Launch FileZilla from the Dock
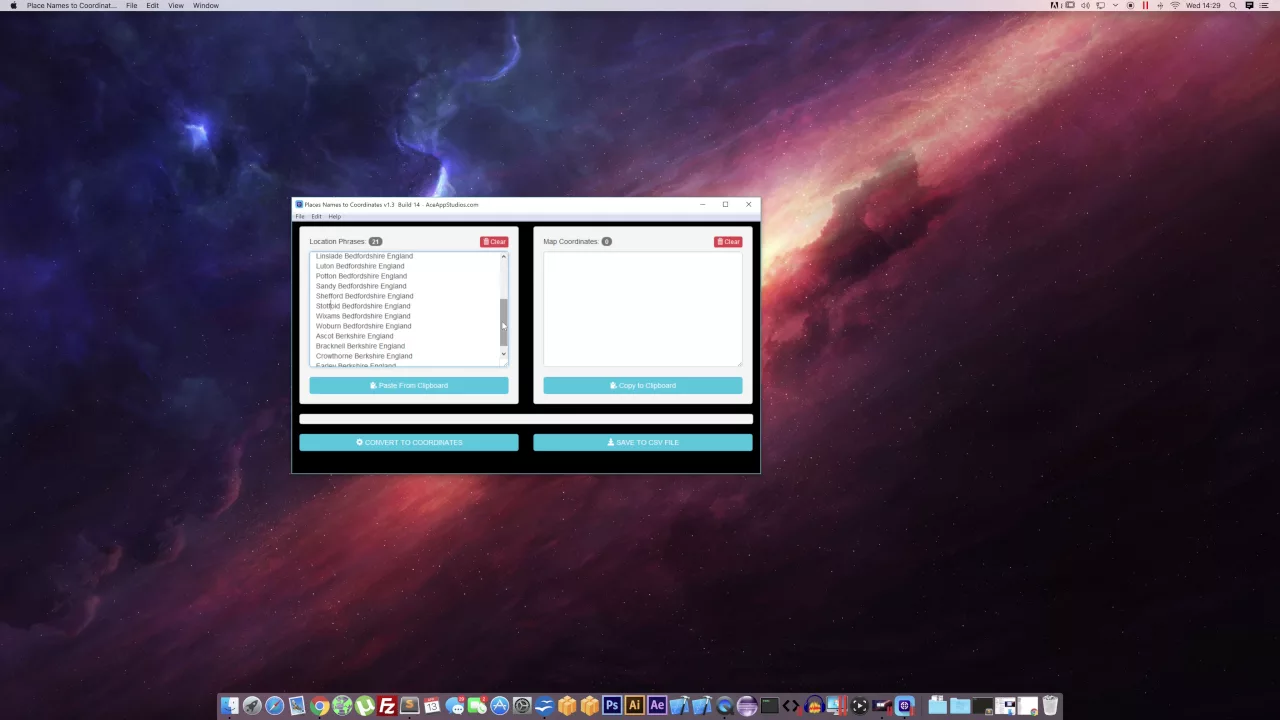The image size is (1280, 720). click(x=387, y=705)
